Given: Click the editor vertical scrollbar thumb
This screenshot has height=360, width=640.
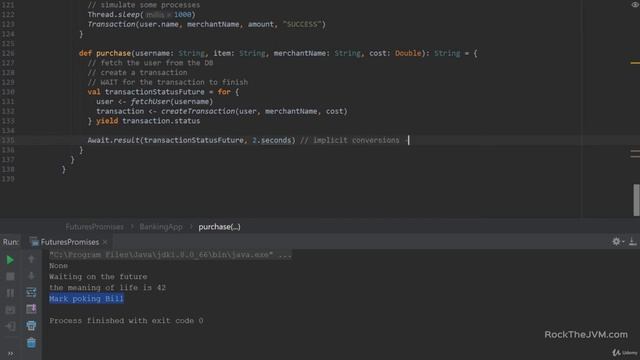Looking at the screenshot, I should coord(636,200).
